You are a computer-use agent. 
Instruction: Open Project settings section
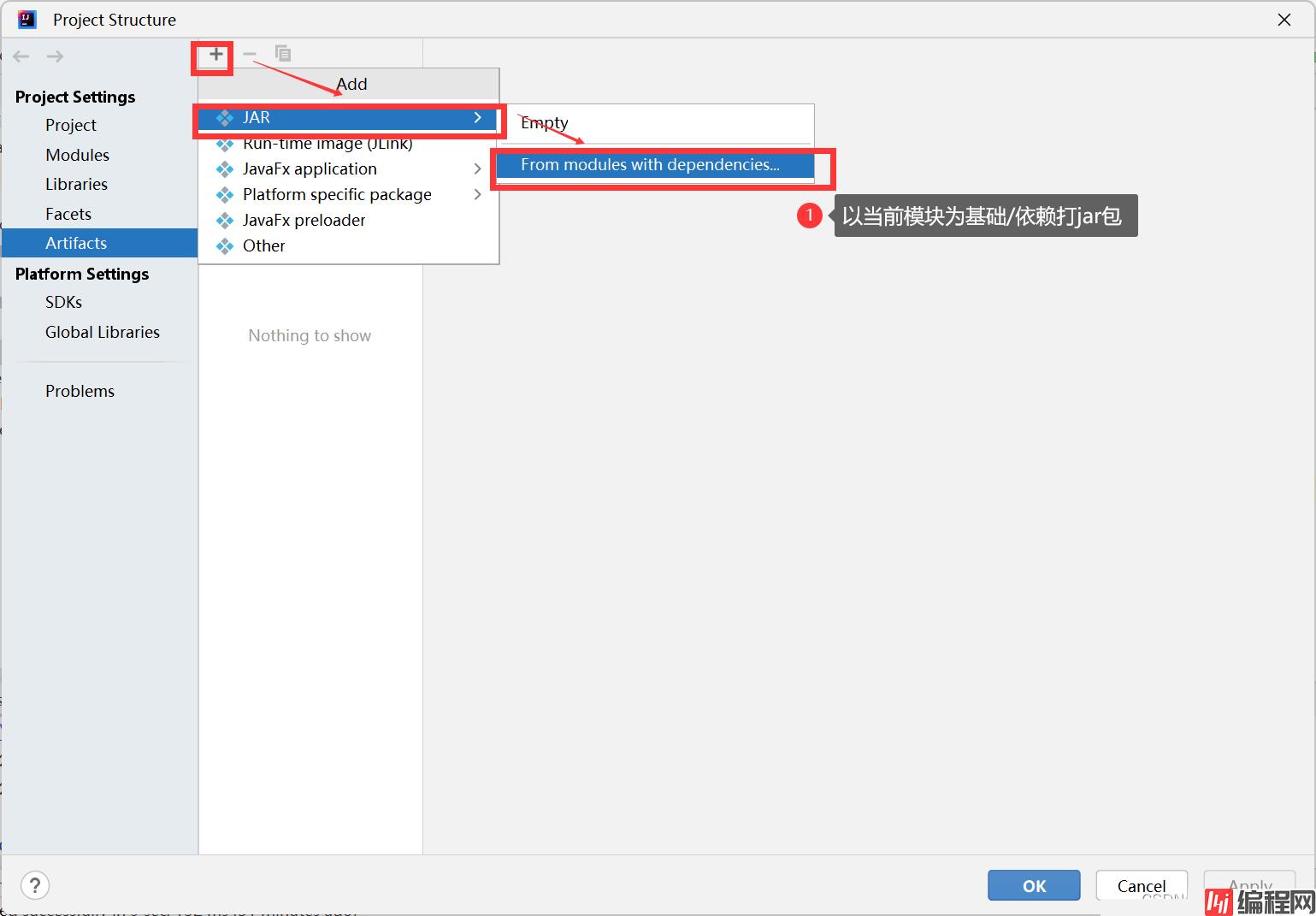pos(71,125)
